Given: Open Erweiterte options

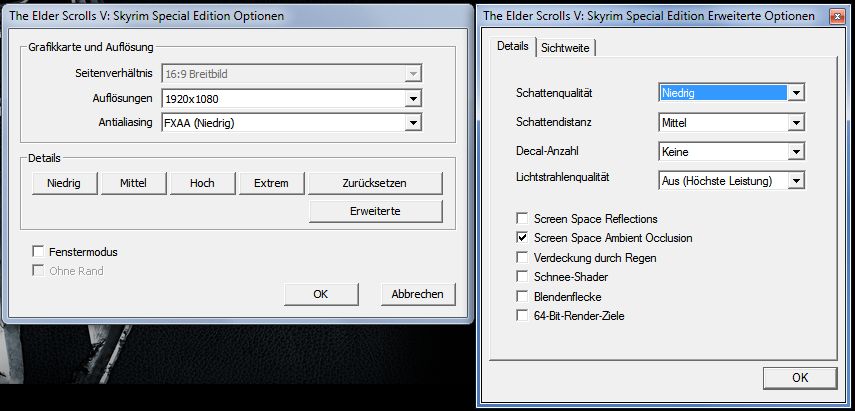Looking at the screenshot, I should coord(375,211).
